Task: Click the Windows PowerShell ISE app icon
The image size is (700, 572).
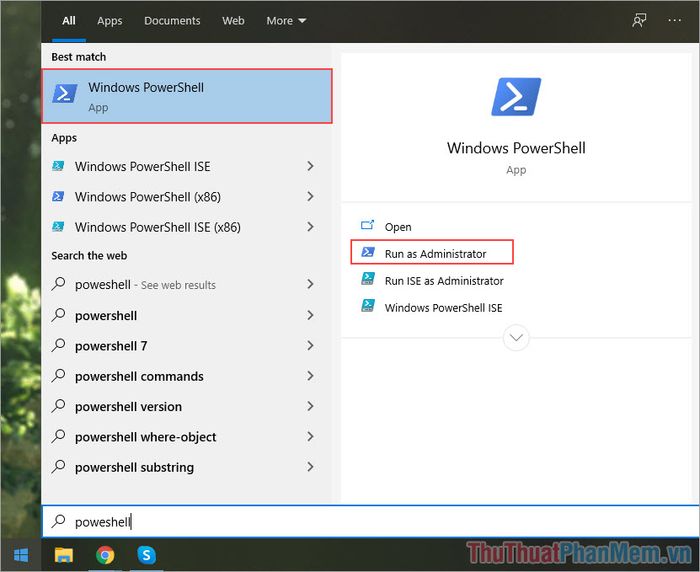Action: [58, 166]
